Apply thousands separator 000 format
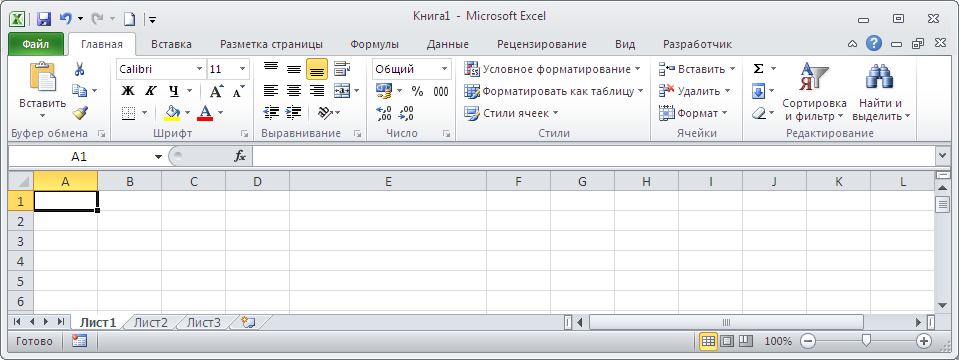Image resolution: width=959 pixels, height=360 pixels. [x=440, y=91]
